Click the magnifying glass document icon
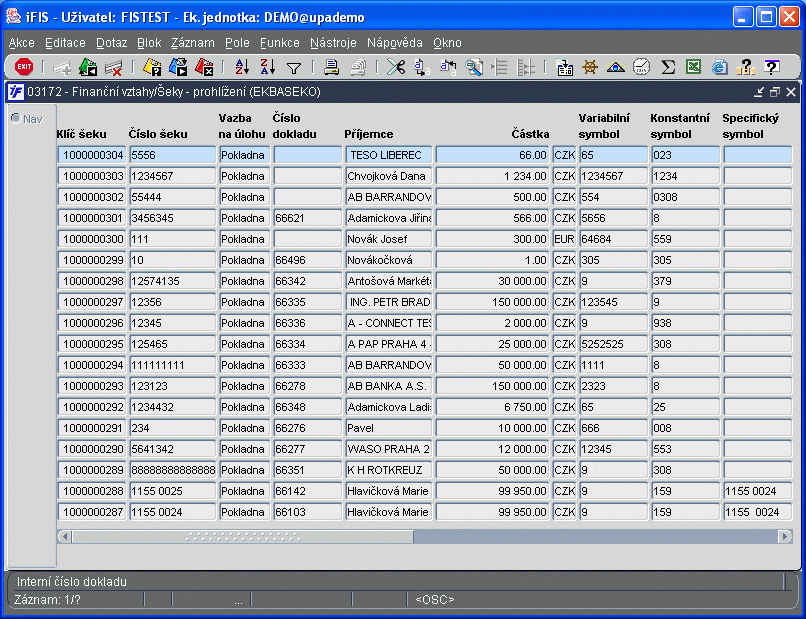The image size is (806, 619). pos(473,67)
